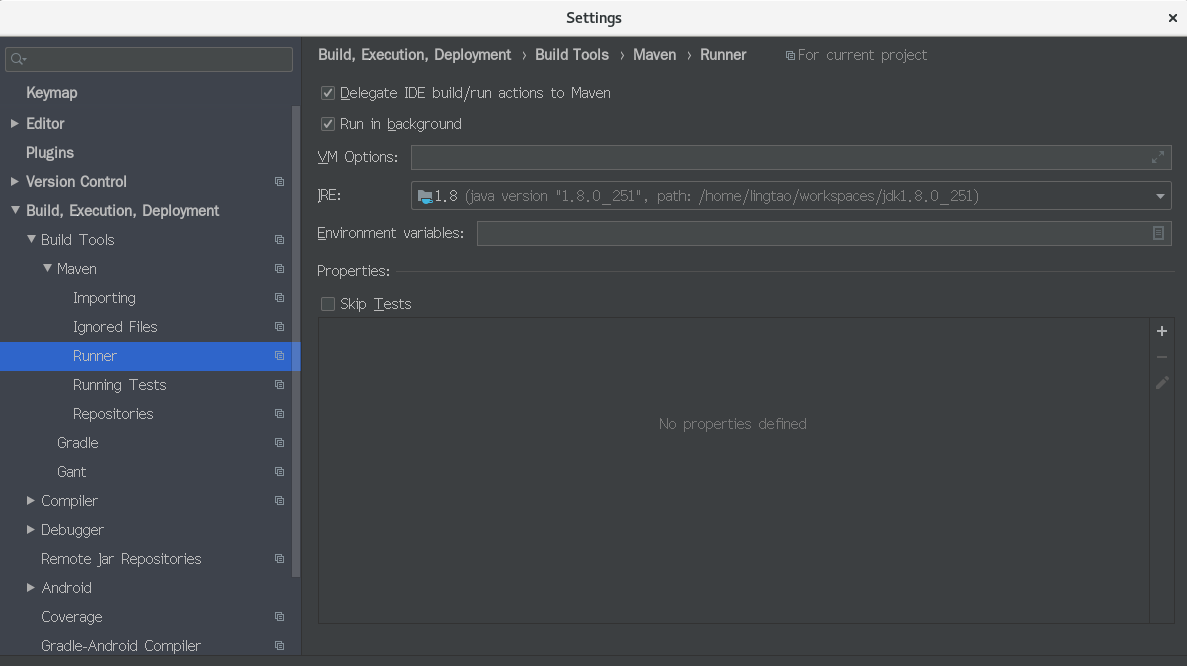The width and height of the screenshot is (1187, 666).
Task: Click the copy icon before 'For current project'
Action: pyautogui.click(x=790, y=56)
